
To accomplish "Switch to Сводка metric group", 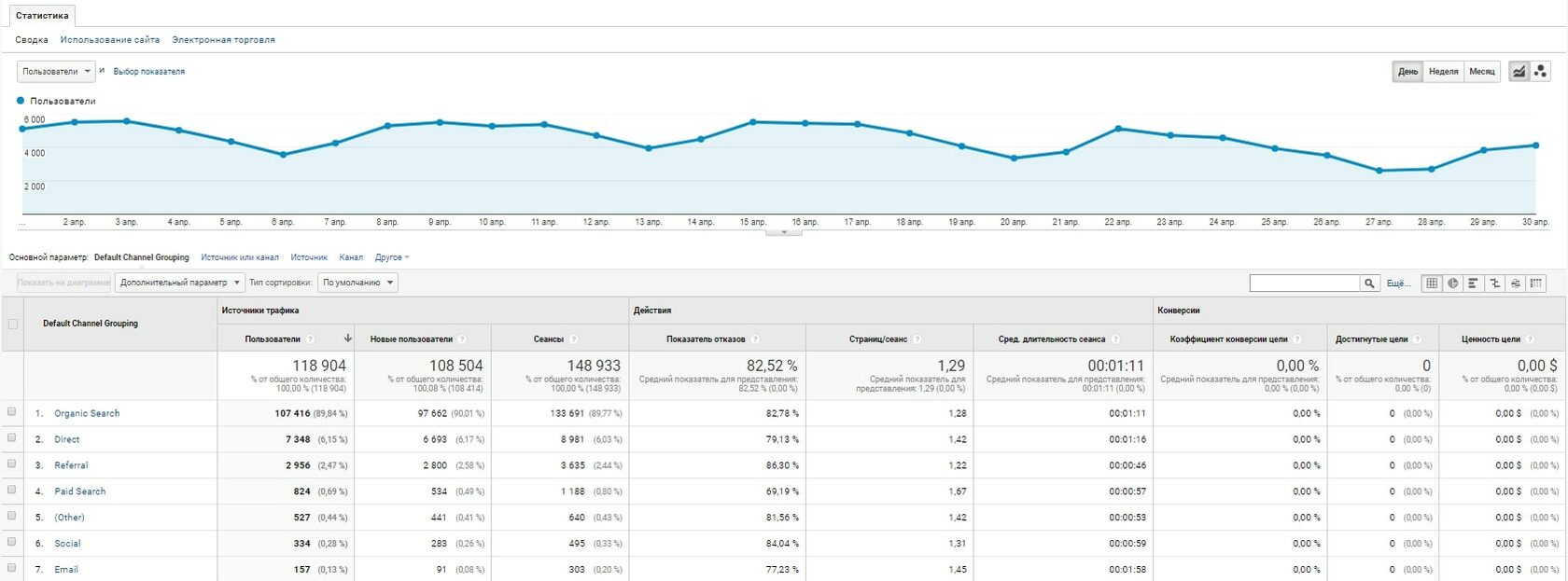I will (x=32, y=40).
